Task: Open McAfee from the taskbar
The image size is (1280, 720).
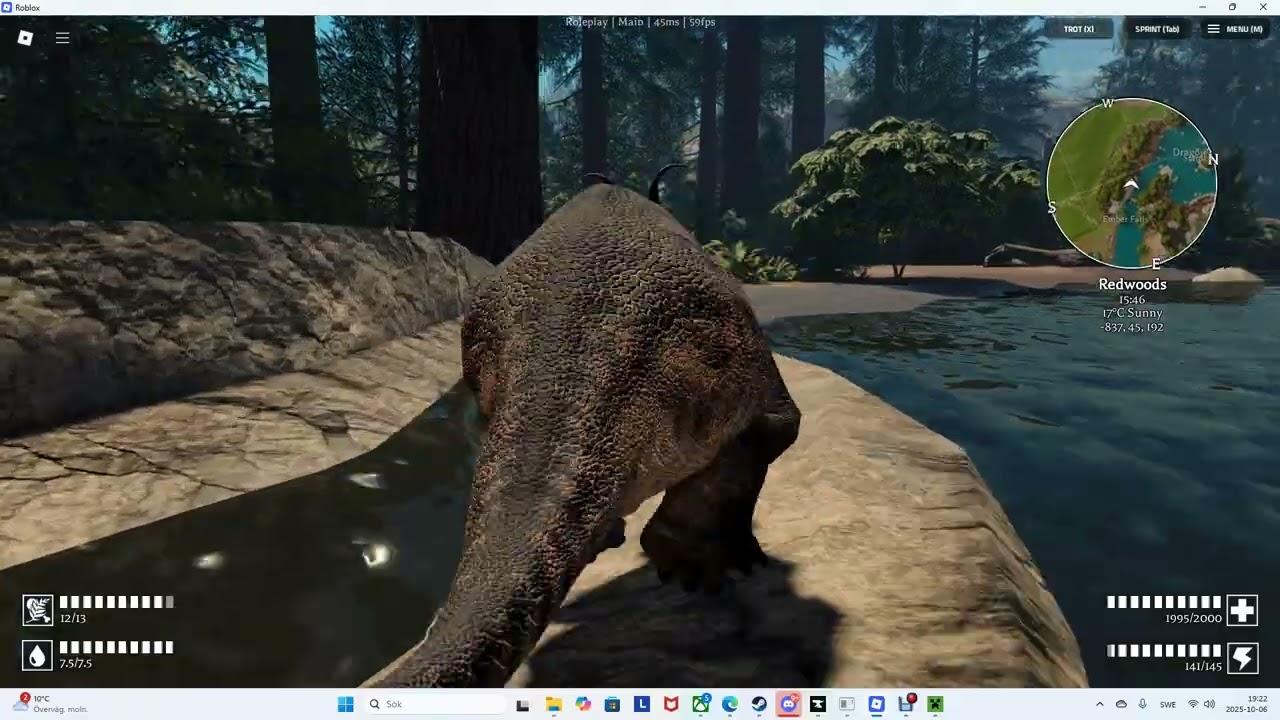Action: click(x=671, y=704)
